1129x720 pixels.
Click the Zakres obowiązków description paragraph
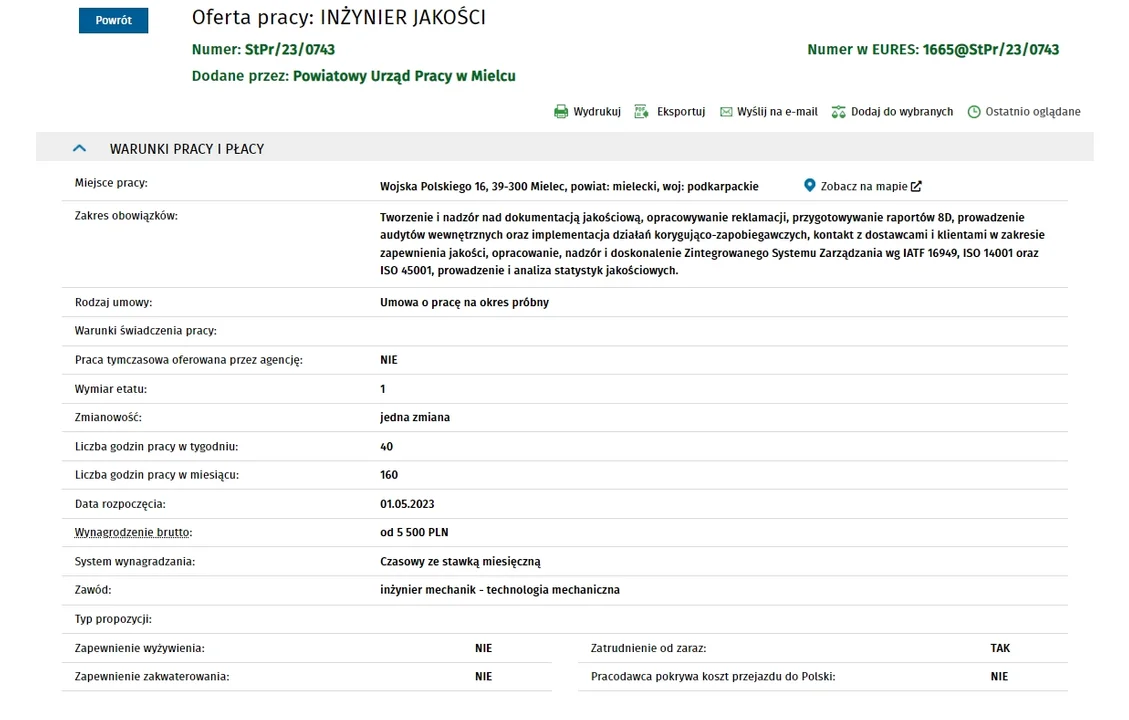pyautogui.click(x=712, y=243)
